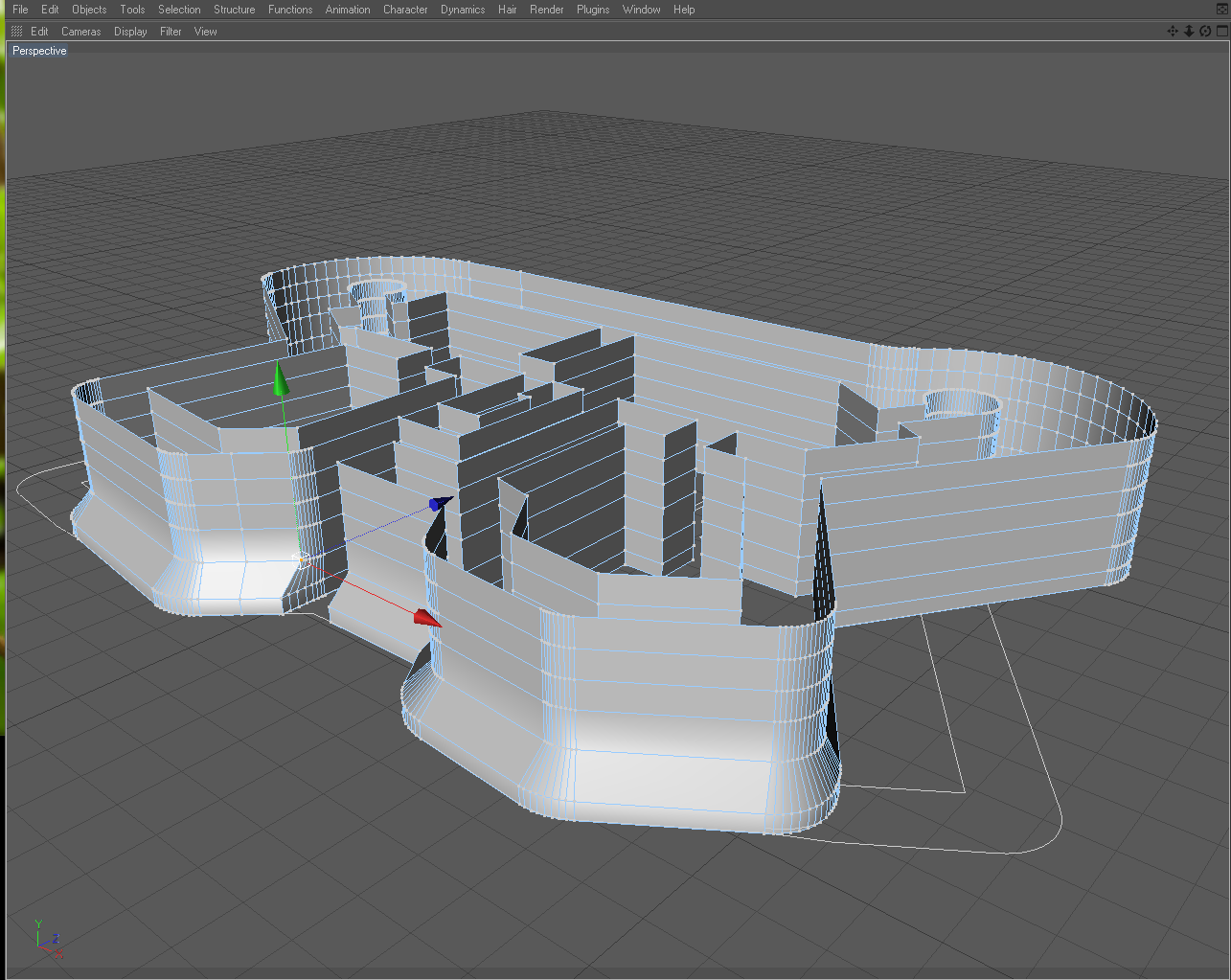Viewport: 1231px width, 980px height.
Task: Open the Animation menu
Action: pyautogui.click(x=348, y=10)
